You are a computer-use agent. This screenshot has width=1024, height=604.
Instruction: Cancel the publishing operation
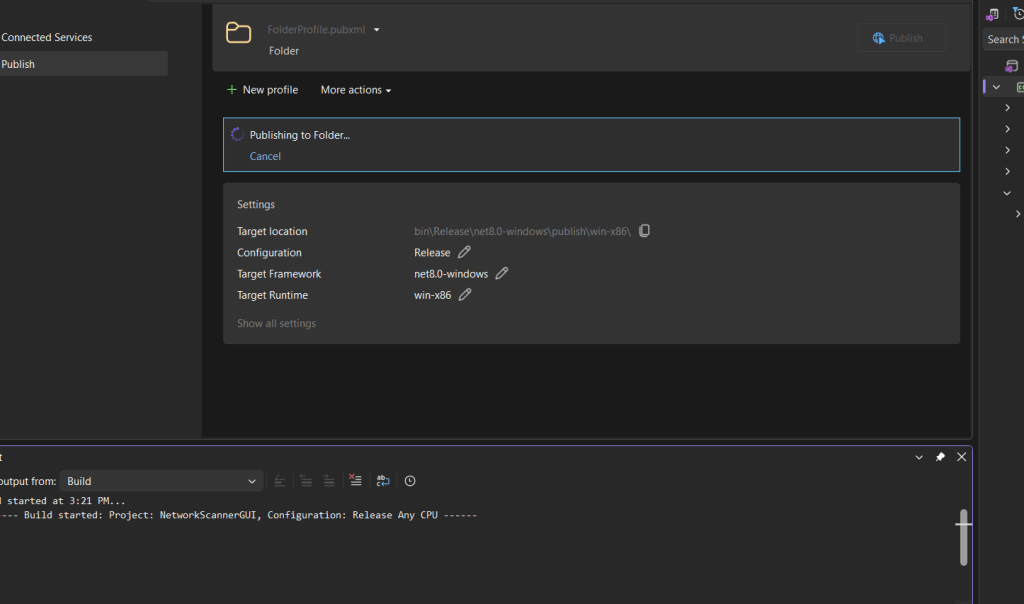(x=265, y=156)
